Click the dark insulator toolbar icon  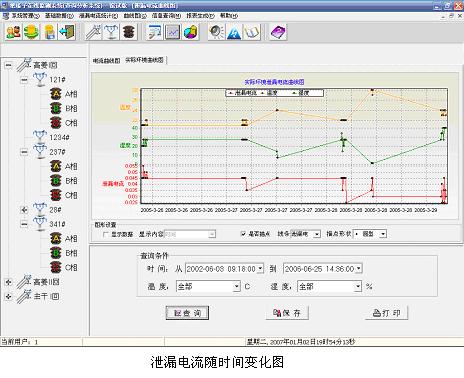[129, 32]
